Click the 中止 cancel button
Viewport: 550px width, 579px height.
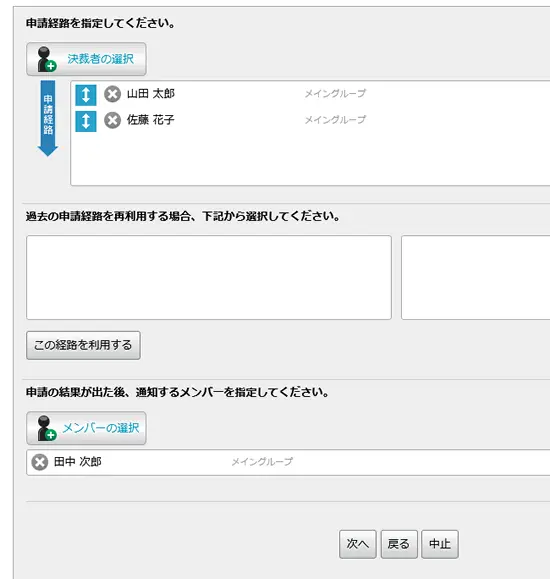(440, 544)
